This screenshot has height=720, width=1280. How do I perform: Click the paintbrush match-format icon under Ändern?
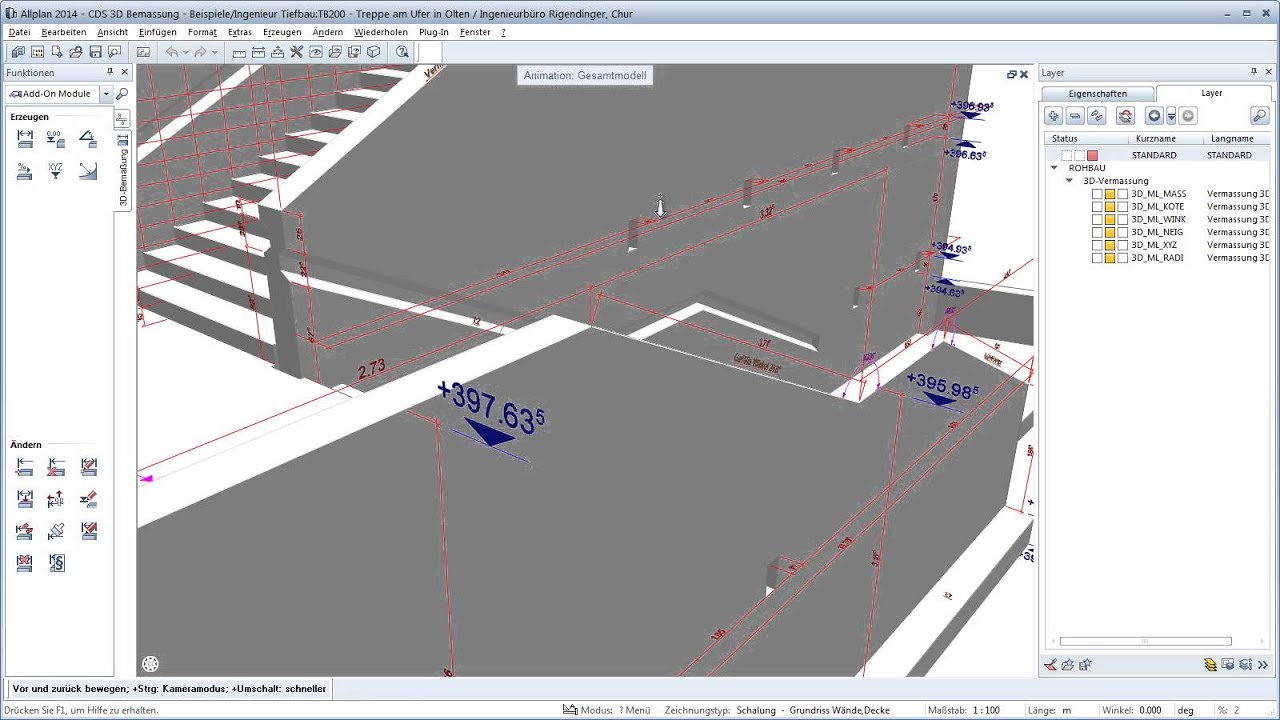point(56,531)
